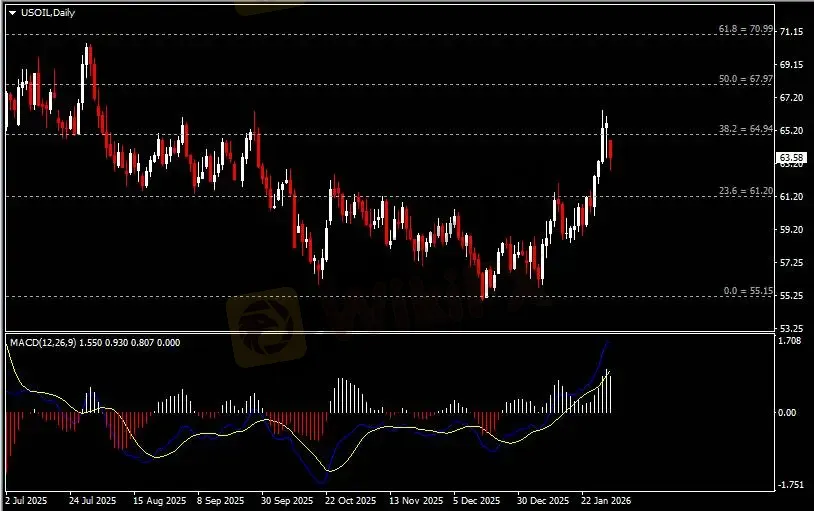This screenshot has height=511, width=814.
Task: Select the 38.2 = 64.94 Fibonacci label
Action: pyautogui.click(x=745, y=129)
